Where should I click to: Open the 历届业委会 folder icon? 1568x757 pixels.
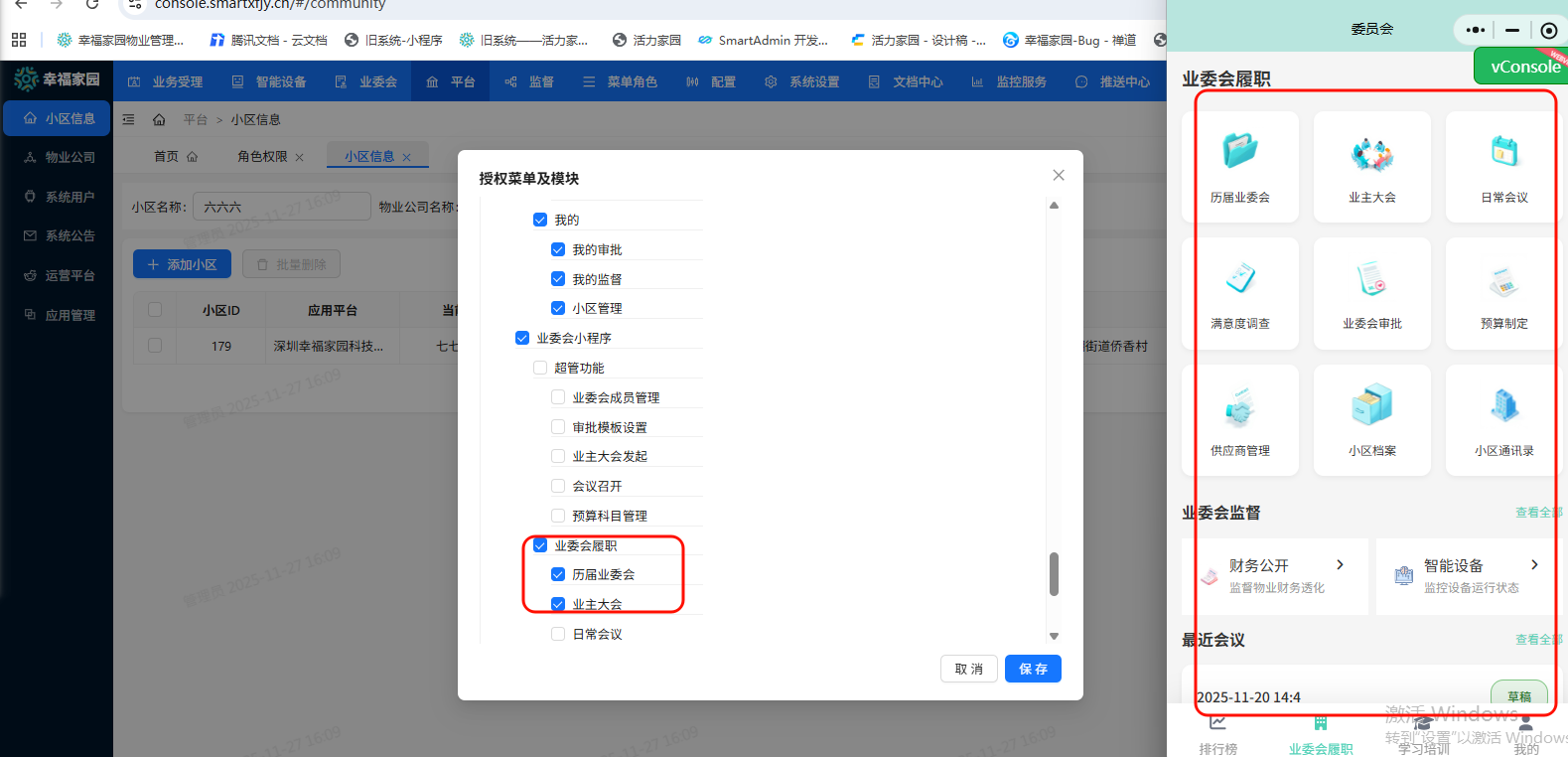(1240, 151)
